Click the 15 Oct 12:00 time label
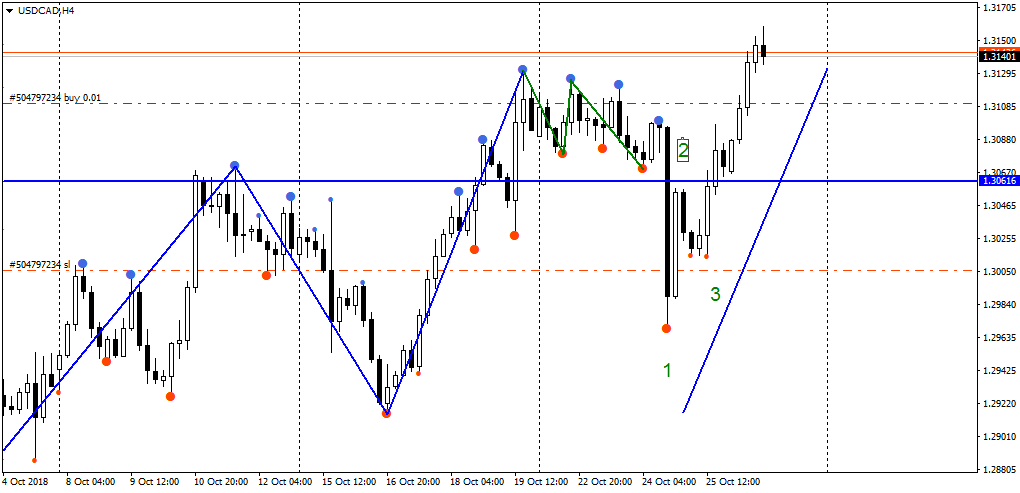The height and width of the screenshot is (493, 1020). pyautogui.click(x=349, y=482)
